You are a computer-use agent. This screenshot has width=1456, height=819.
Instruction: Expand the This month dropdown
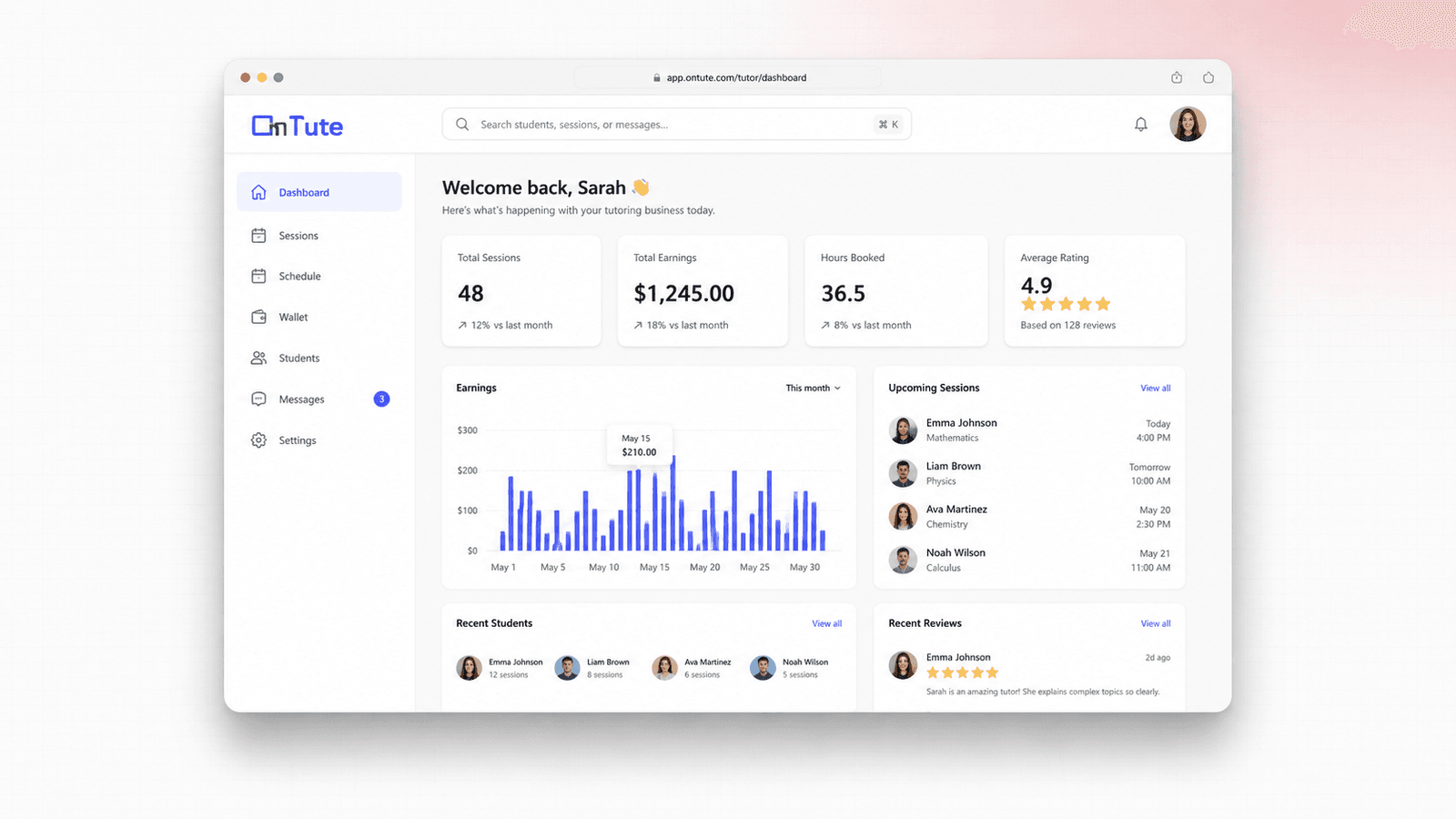point(814,388)
